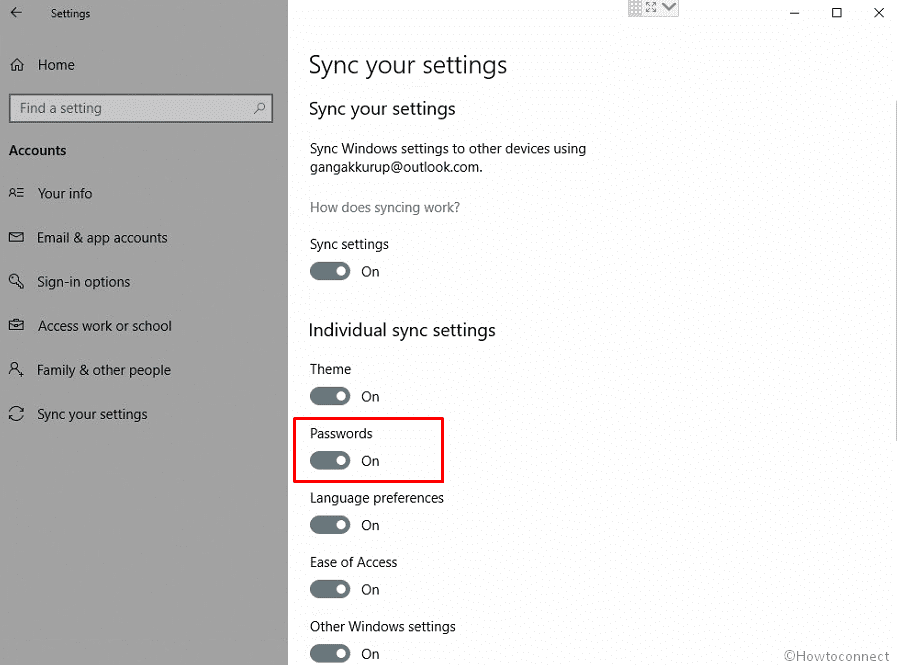897x665 pixels.
Task: Open Email & app accounts via envelope icon
Action: click(x=16, y=237)
